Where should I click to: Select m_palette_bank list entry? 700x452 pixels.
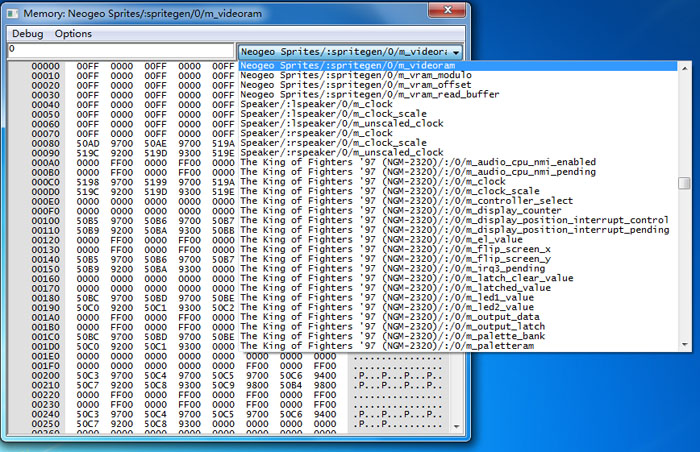click(458, 336)
